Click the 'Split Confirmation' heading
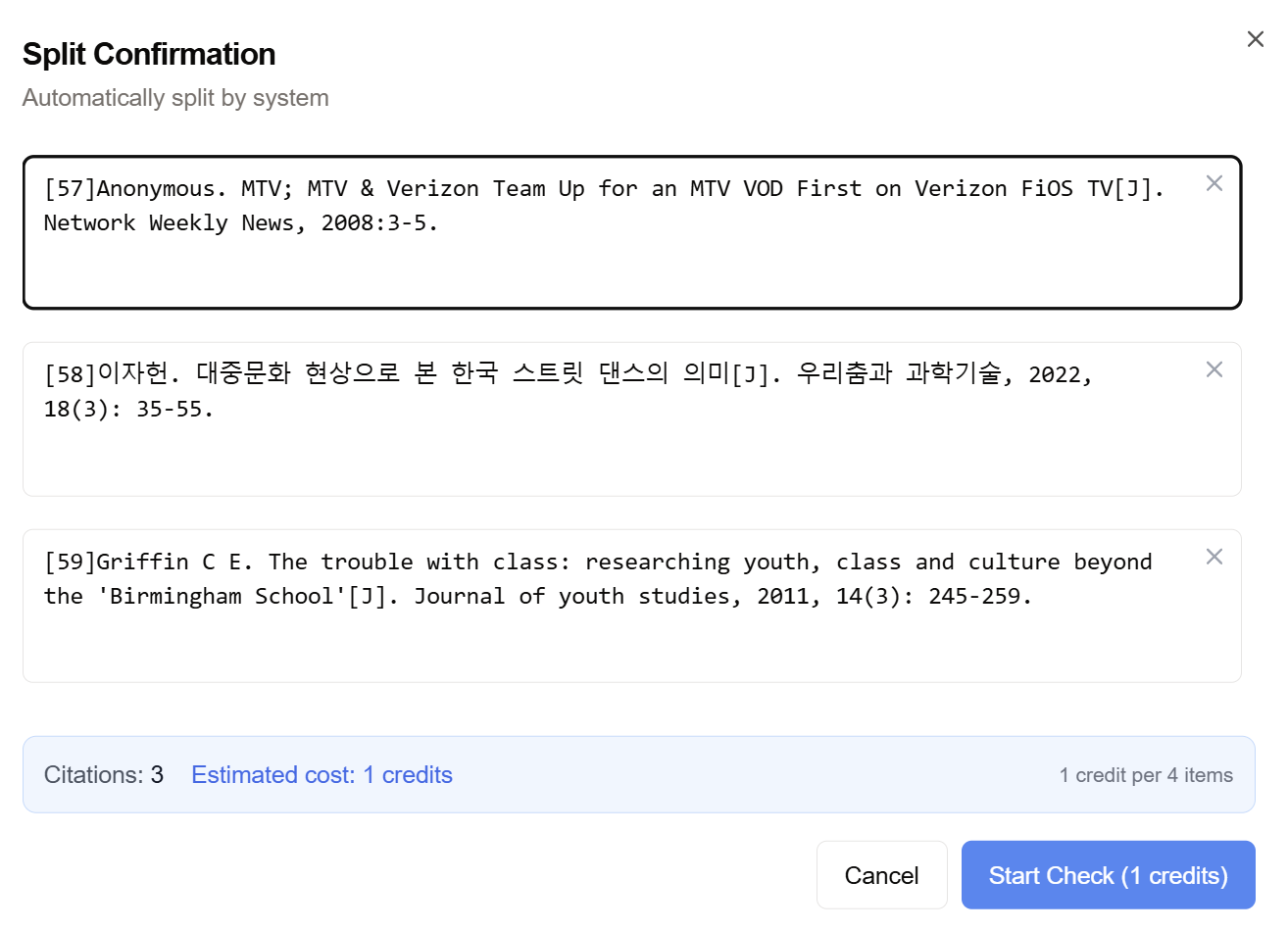This screenshot has height=930, width=1288. click(x=149, y=54)
